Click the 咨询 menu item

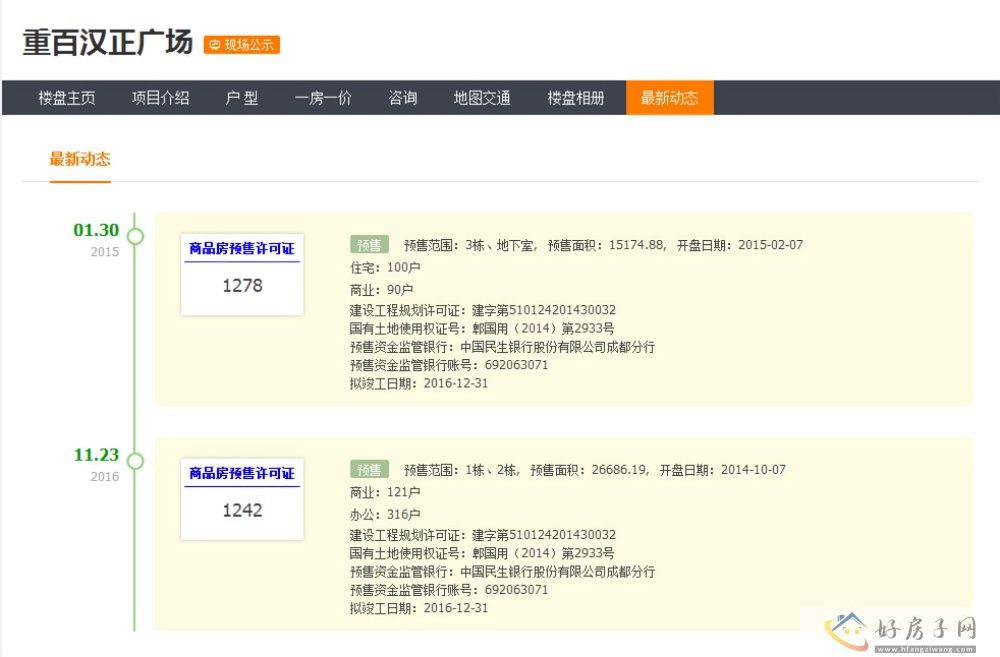(x=403, y=98)
